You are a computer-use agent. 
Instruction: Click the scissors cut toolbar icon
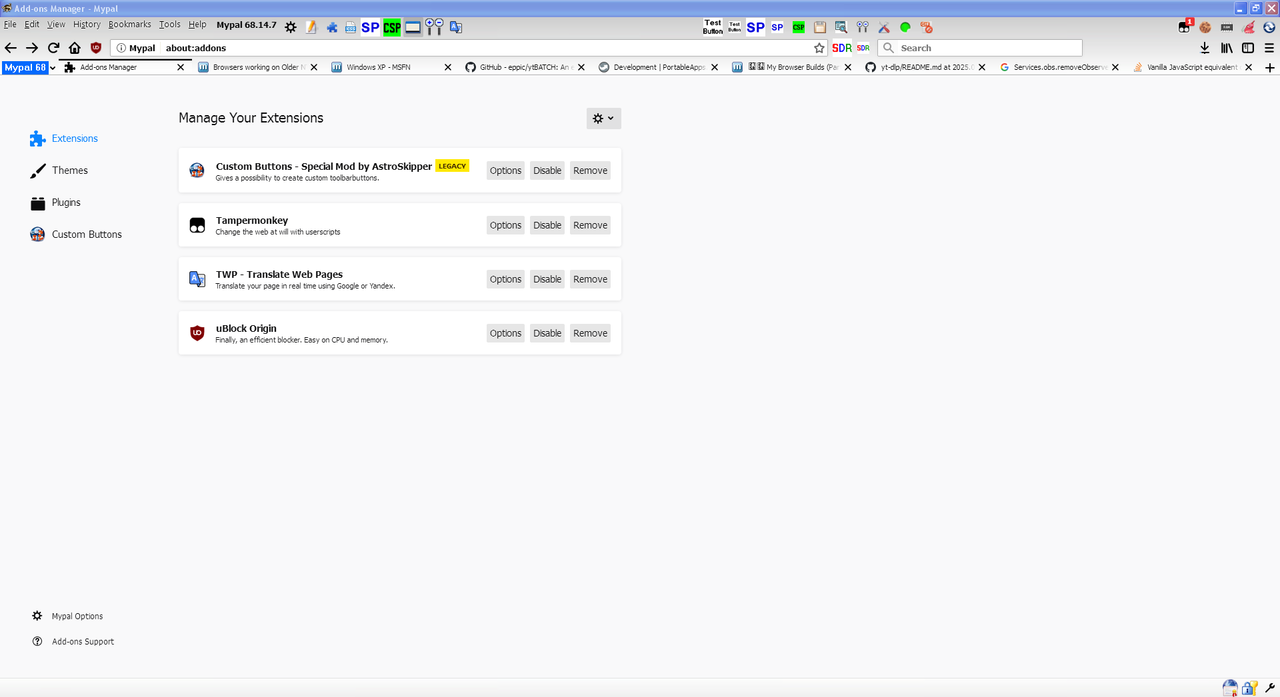[884, 27]
